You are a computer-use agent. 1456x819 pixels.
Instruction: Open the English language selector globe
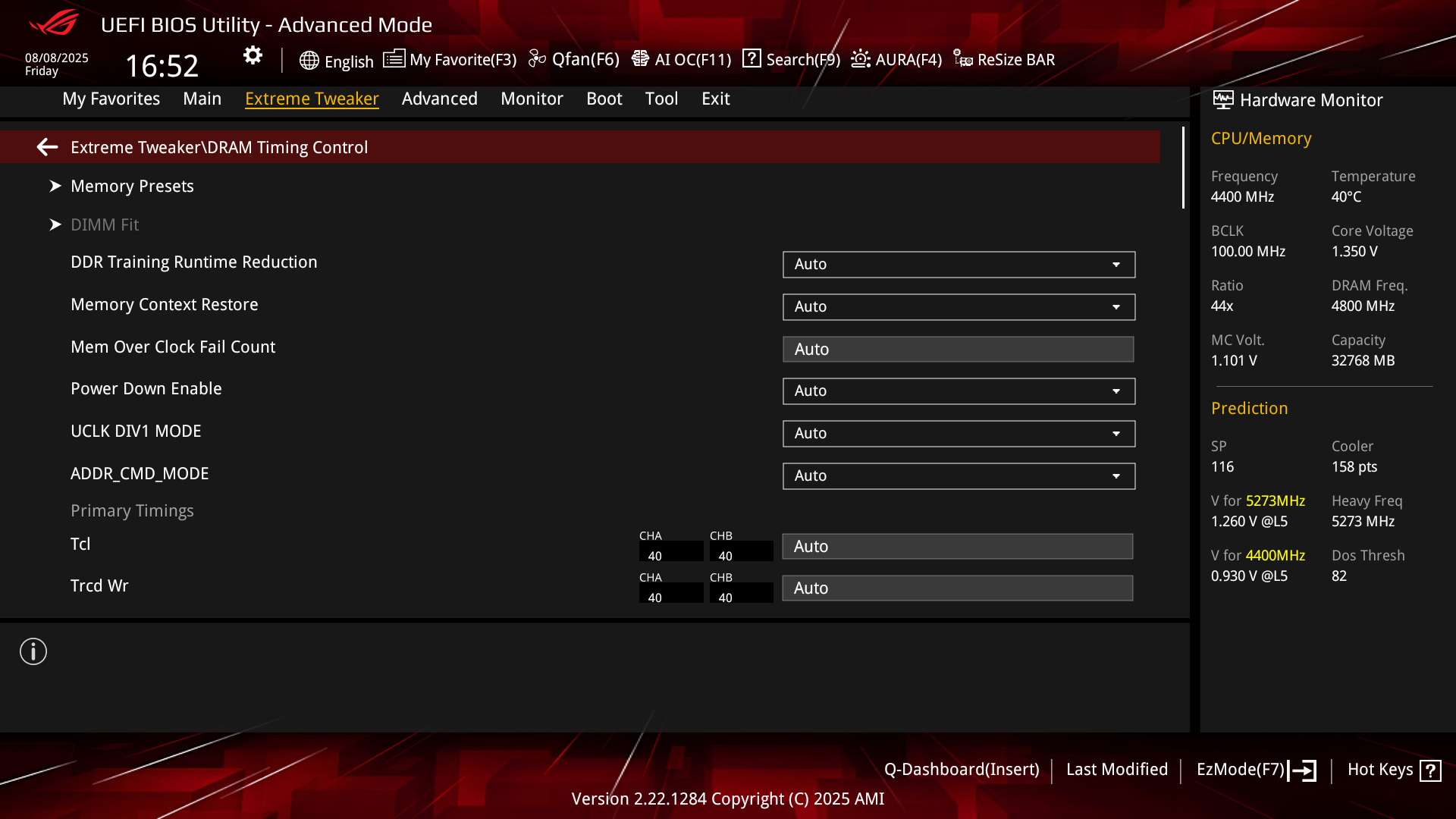(309, 60)
